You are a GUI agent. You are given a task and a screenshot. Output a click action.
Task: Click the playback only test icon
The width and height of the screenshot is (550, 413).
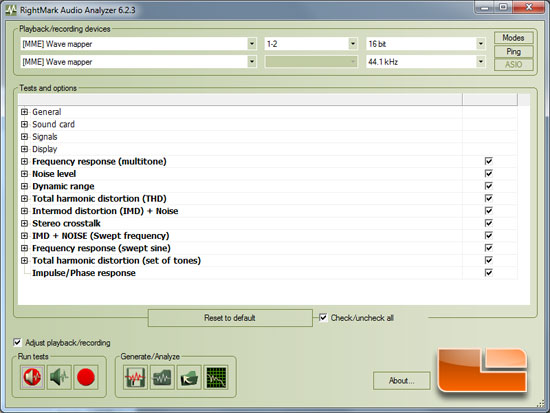(32, 377)
